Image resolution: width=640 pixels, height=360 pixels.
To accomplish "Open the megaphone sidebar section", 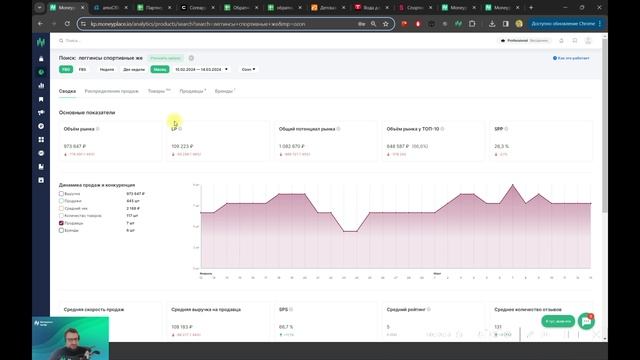I will [x=41, y=113].
